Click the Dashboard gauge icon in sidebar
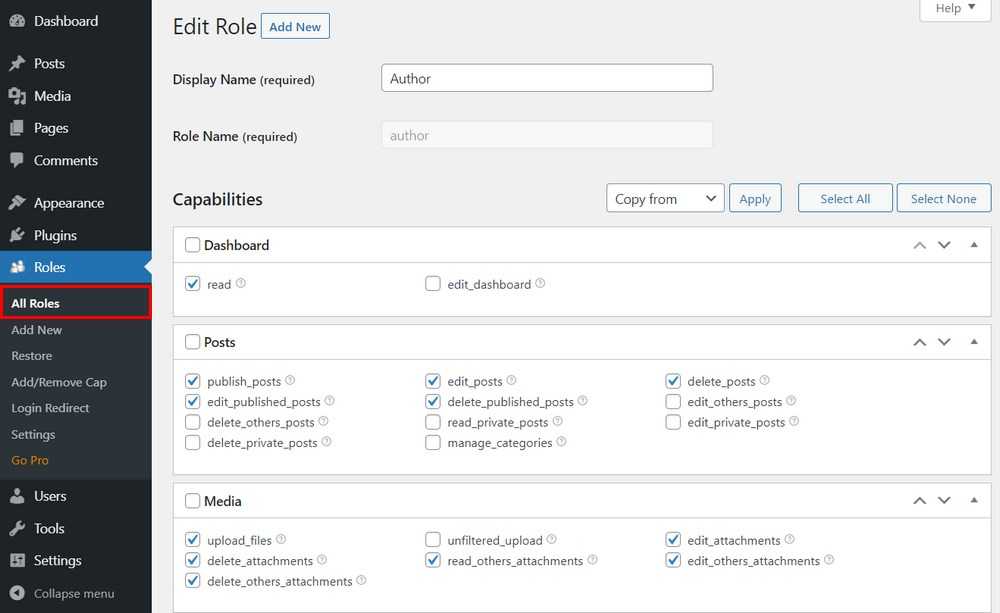This screenshot has height=613, width=1000. tap(17, 21)
